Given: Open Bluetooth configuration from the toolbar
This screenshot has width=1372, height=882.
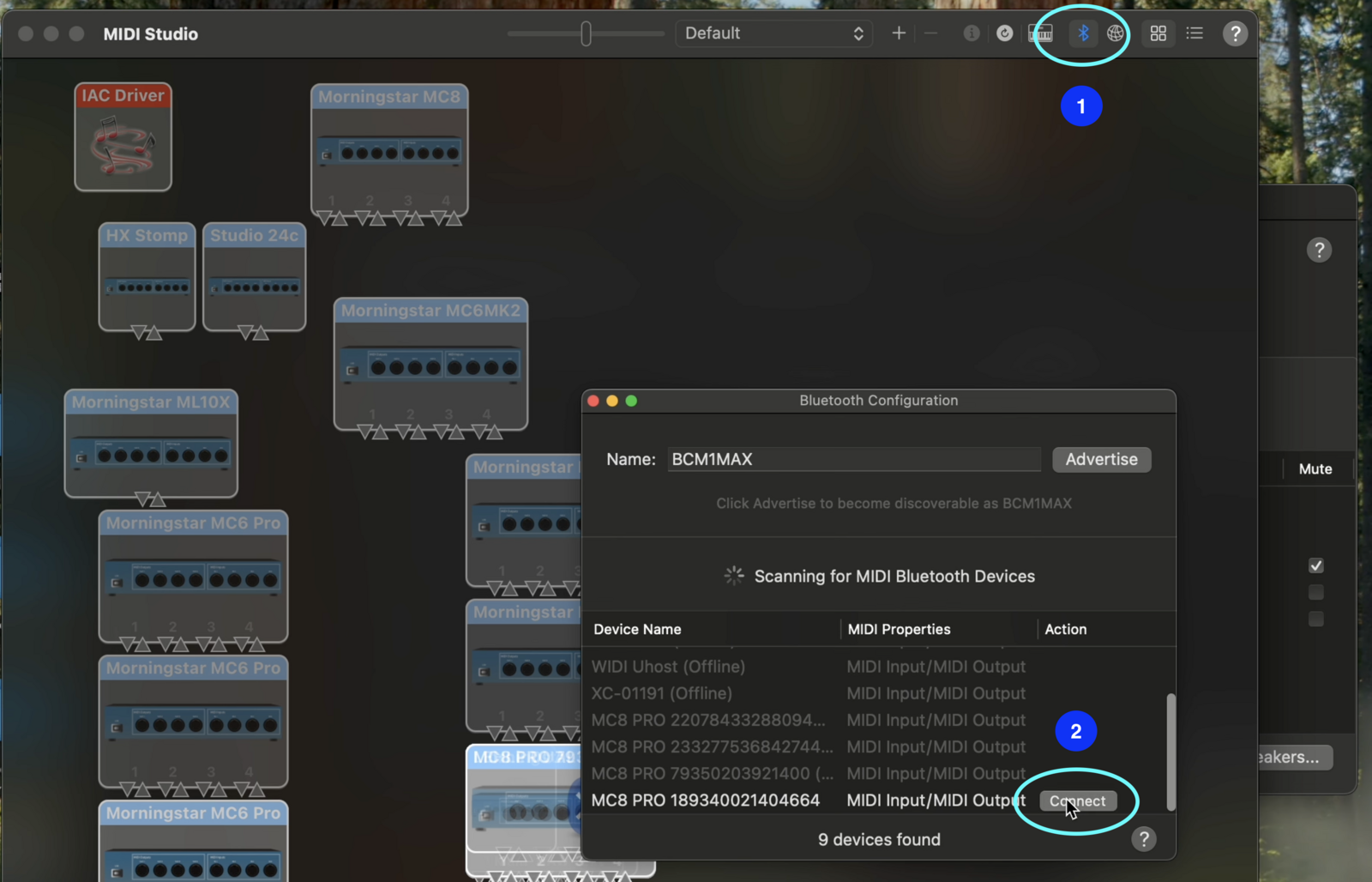Looking at the screenshot, I should coord(1083,33).
